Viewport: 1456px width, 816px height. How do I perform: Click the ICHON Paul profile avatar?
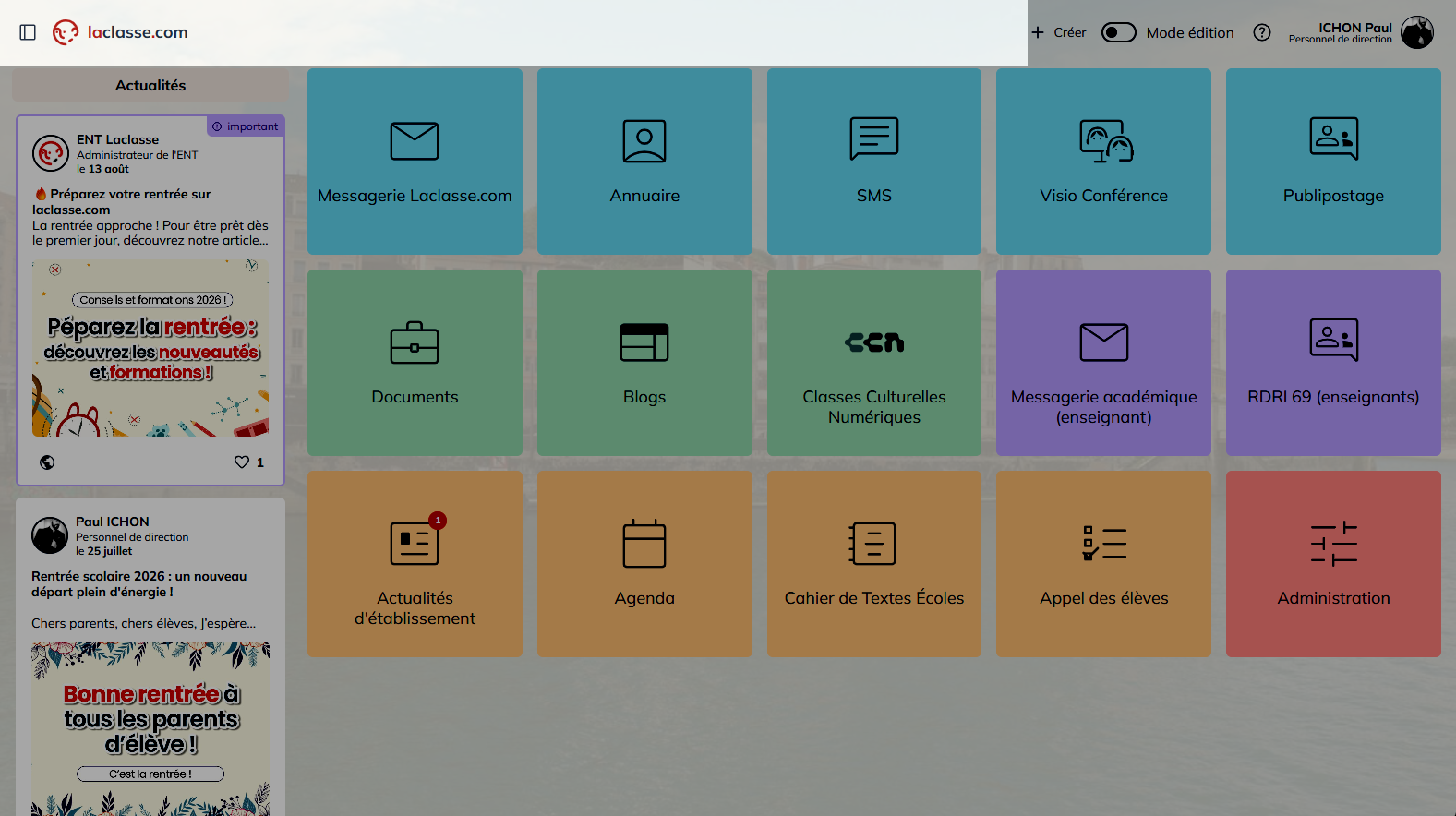(x=1417, y=32)
